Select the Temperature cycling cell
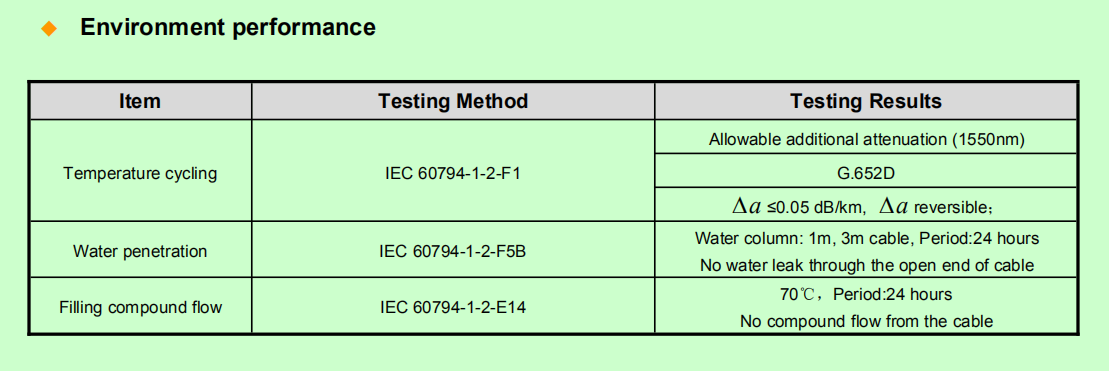Screen dimensions: 1109x371 (140, 173)
